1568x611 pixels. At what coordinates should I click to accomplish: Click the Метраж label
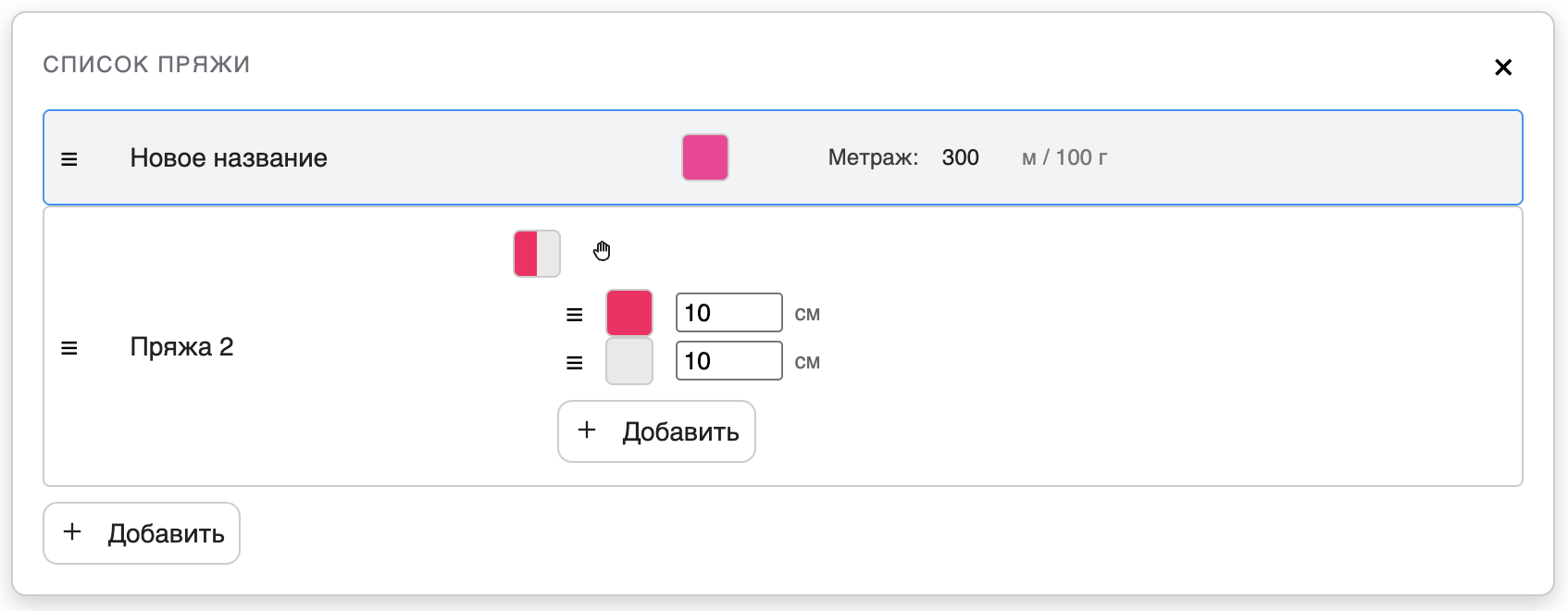872,157
